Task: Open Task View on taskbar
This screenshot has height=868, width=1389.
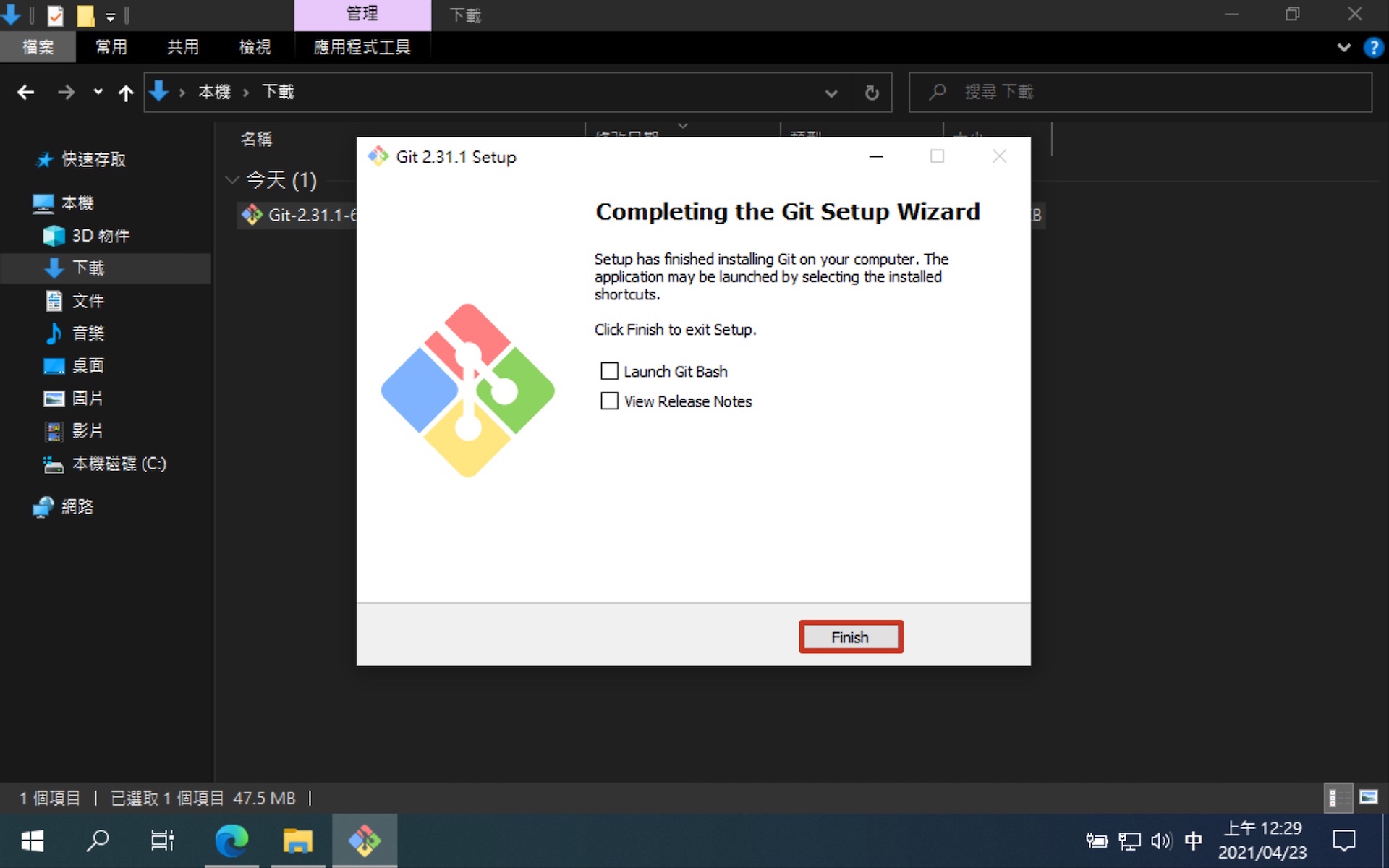Action: pos(163,841)
